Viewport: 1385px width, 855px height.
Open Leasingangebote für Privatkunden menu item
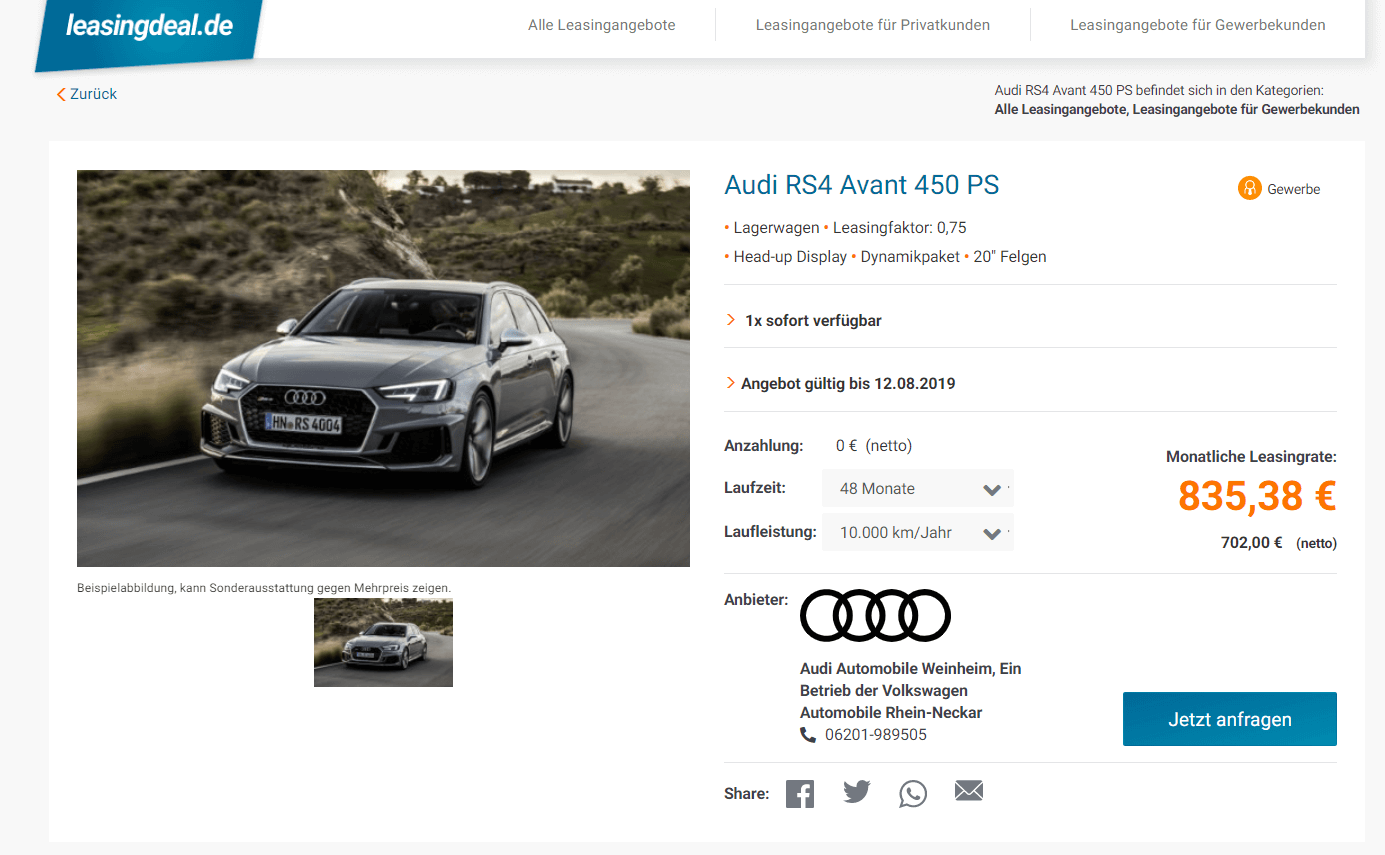point(873,25)
